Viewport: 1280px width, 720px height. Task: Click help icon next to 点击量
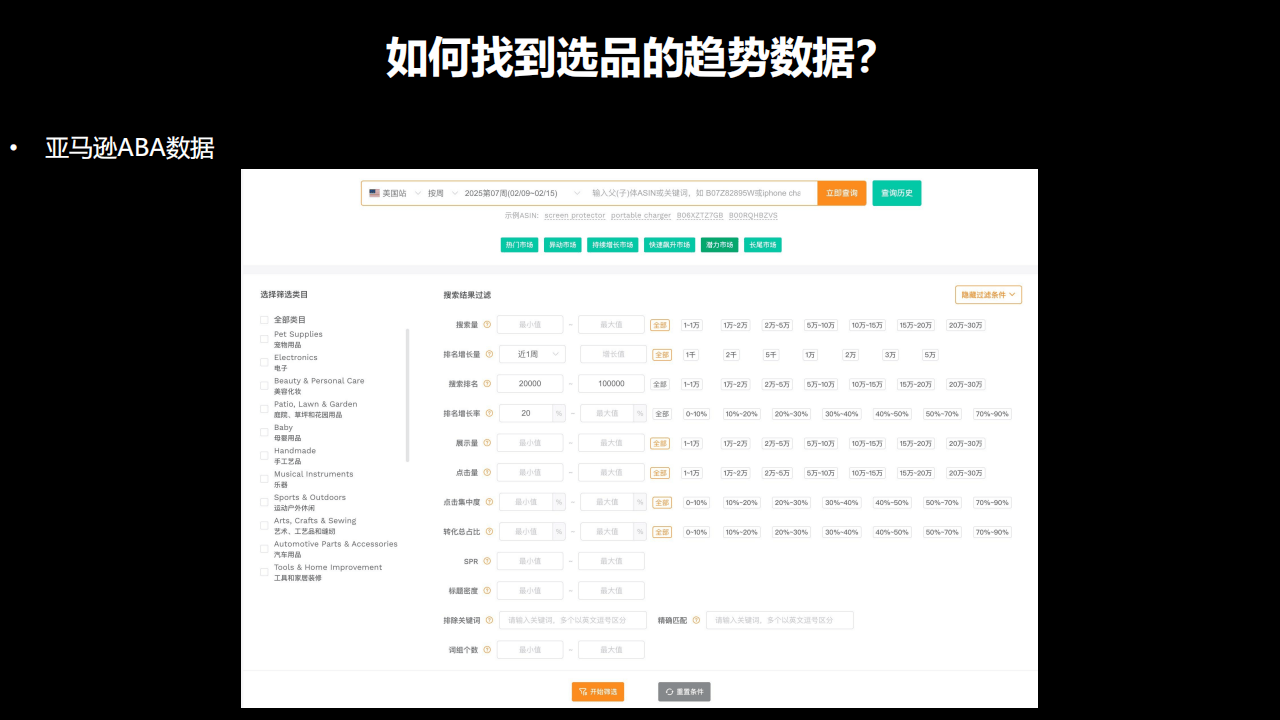(488, 472)
